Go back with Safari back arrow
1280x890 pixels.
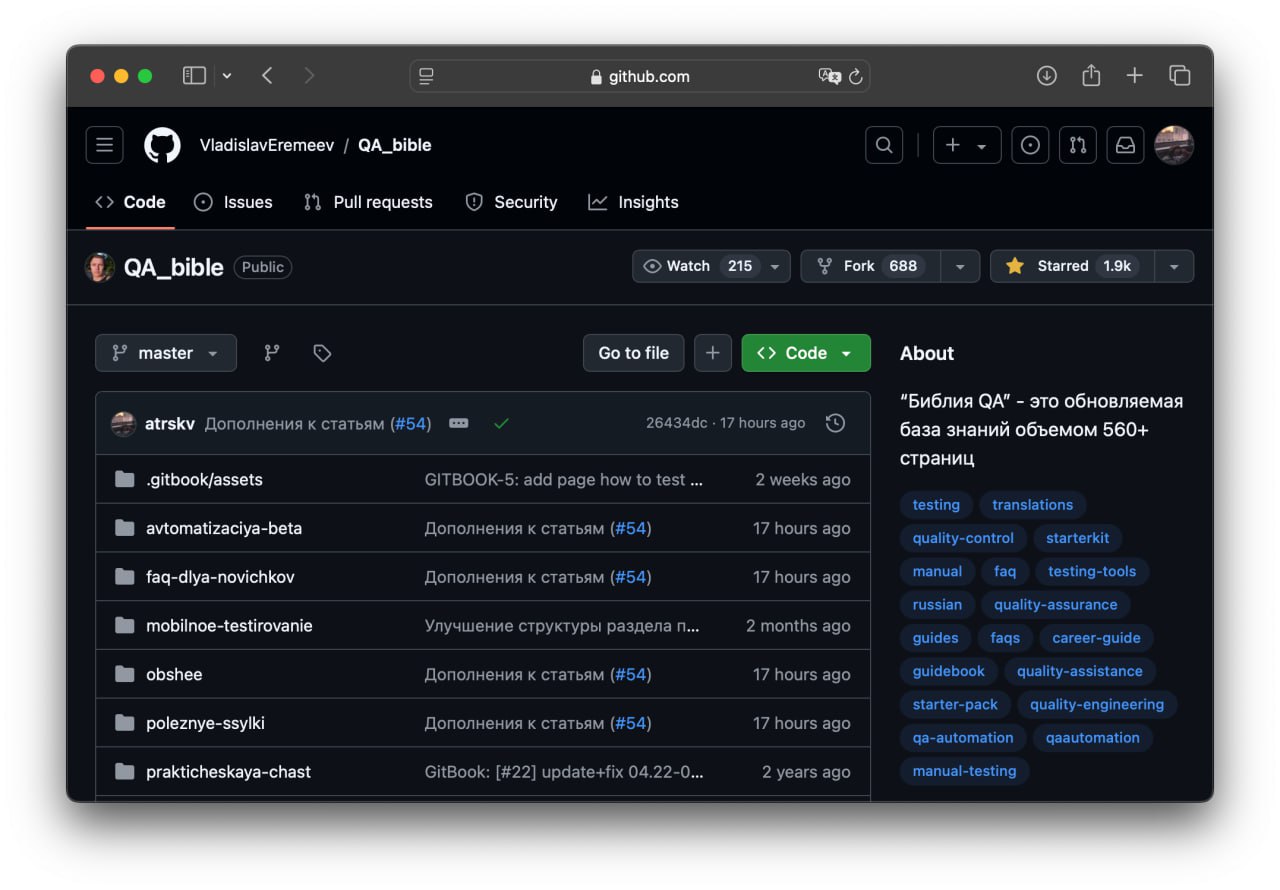coord(267,76)
